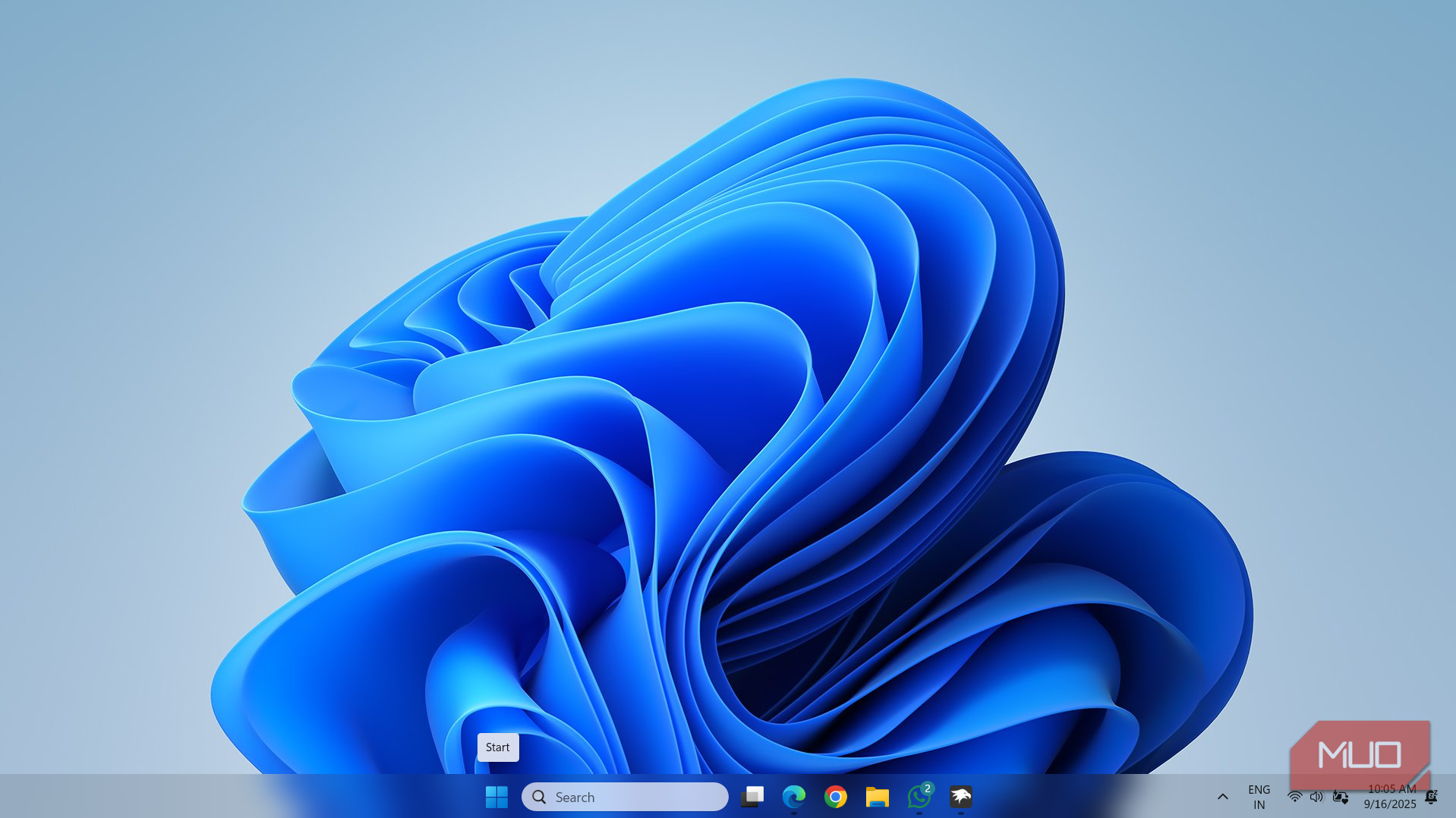This screenshot has width=1456, height=818.
Task: Open WhatsApp showing 2 notifications
Action: (919, 797)
